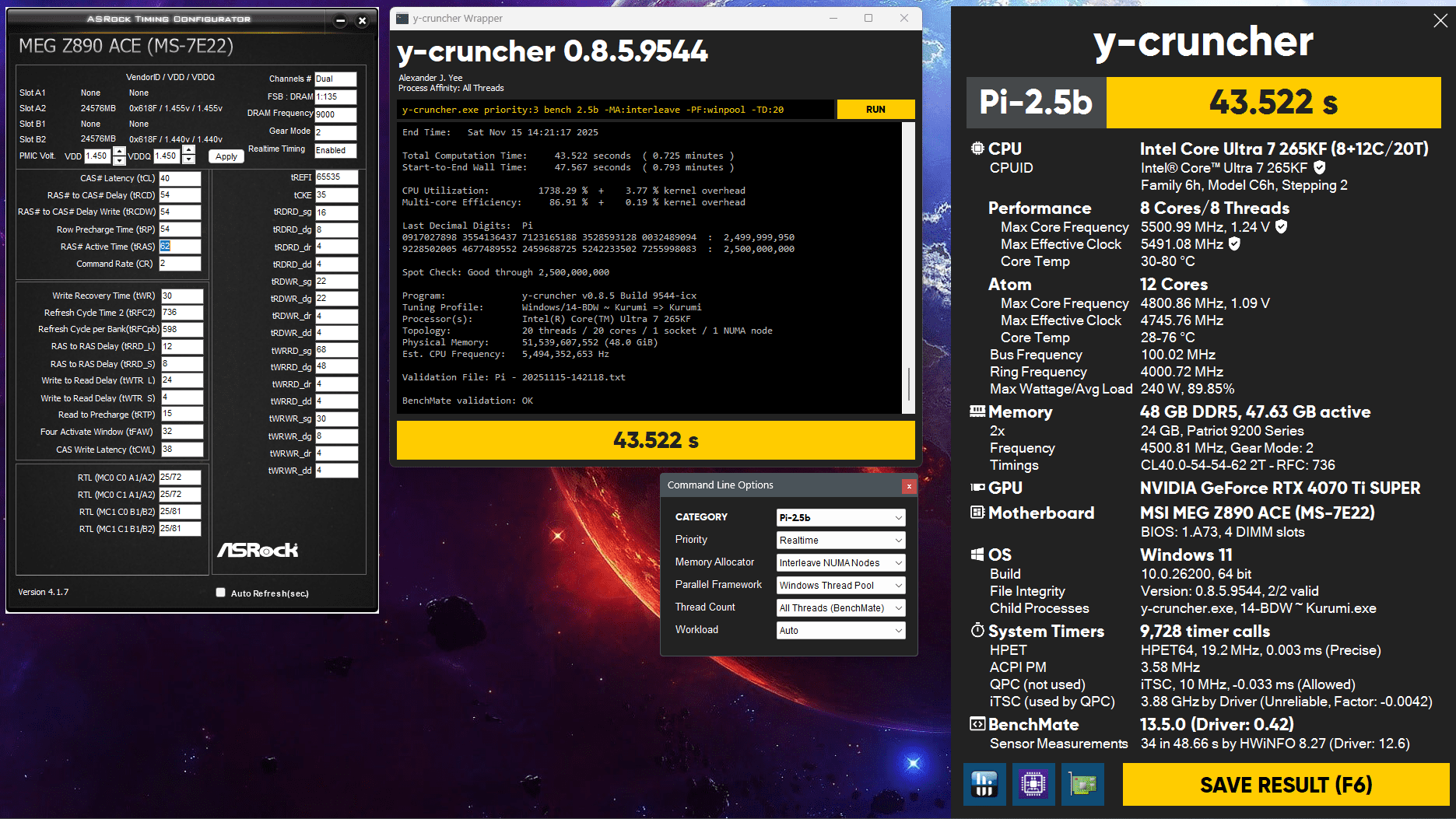Maximize the y-cruncher Wrapper window
Screen dimensions: 1456x819
(x=868, y=18)
